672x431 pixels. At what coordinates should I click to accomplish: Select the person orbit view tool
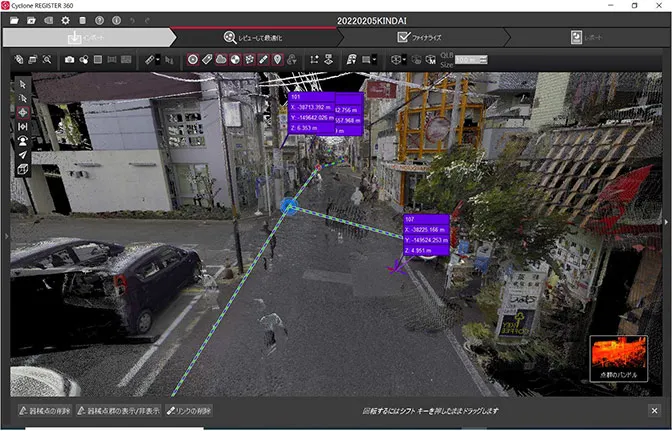coord(23,141)
